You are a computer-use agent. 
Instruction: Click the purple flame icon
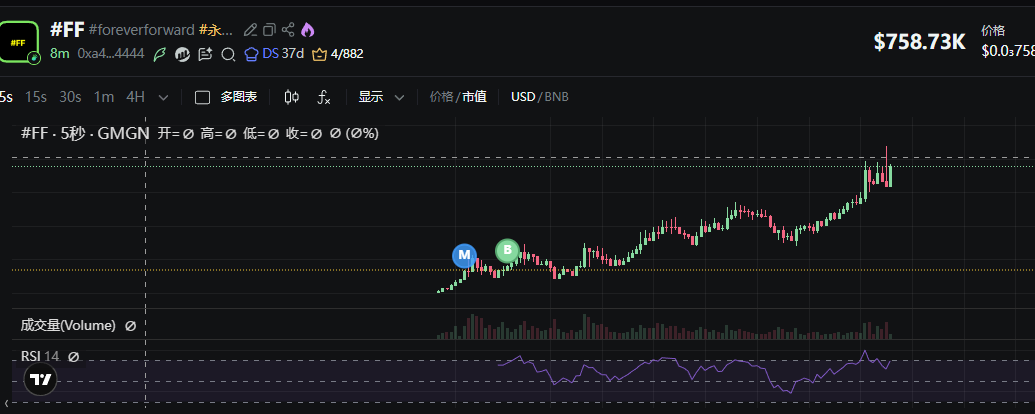(308, 29)
